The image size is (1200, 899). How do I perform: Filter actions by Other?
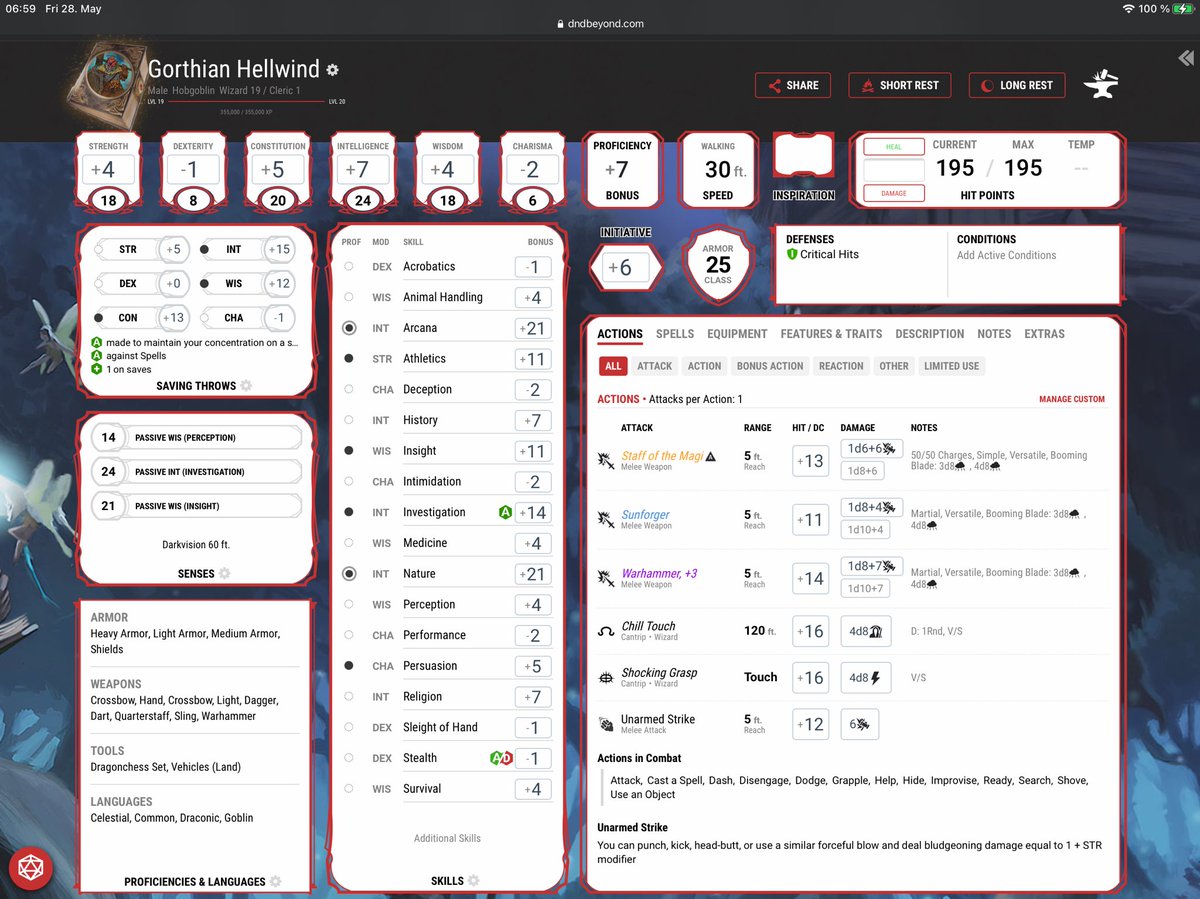(x=894, y=366)
